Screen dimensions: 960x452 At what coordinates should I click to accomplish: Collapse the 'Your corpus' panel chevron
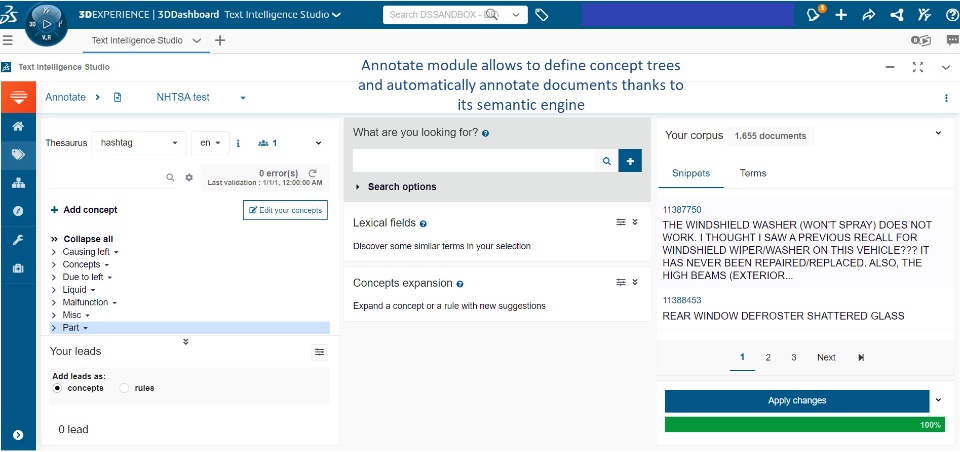point(939,133)
